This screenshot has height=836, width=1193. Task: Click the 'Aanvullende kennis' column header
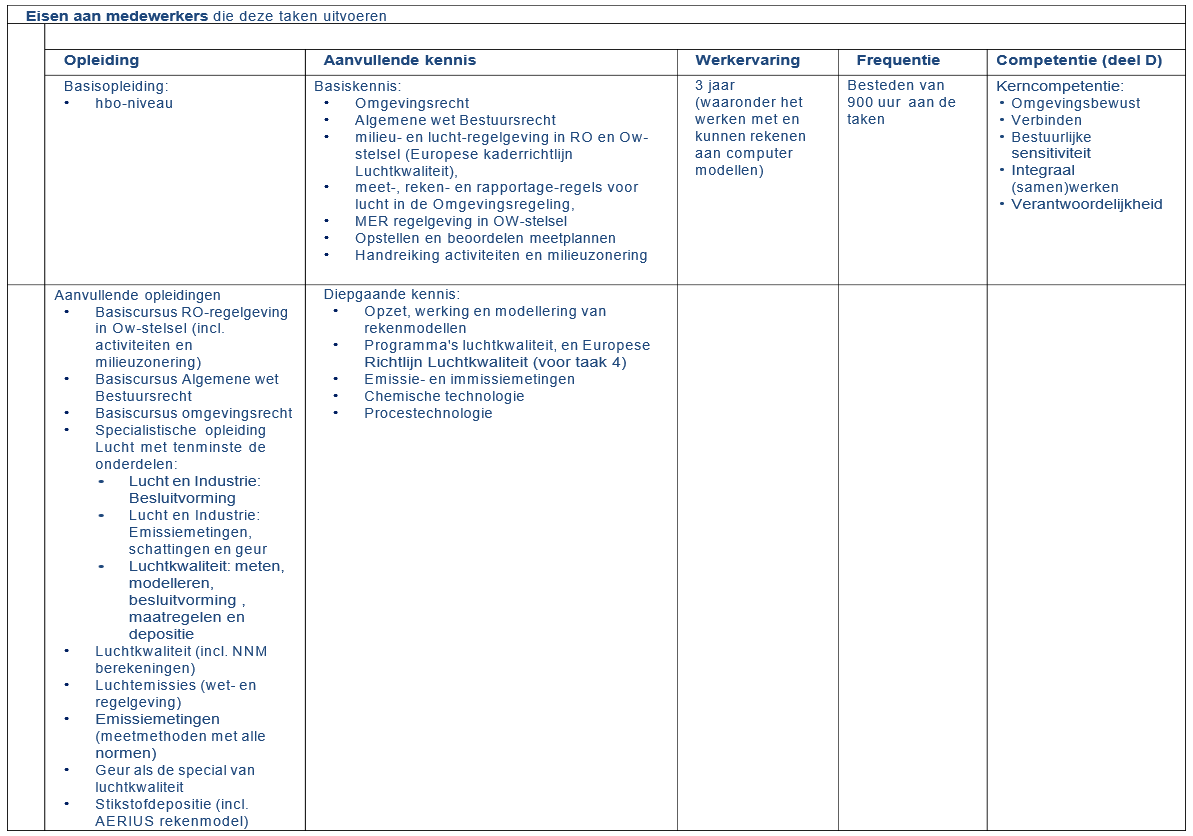(399, 60)
